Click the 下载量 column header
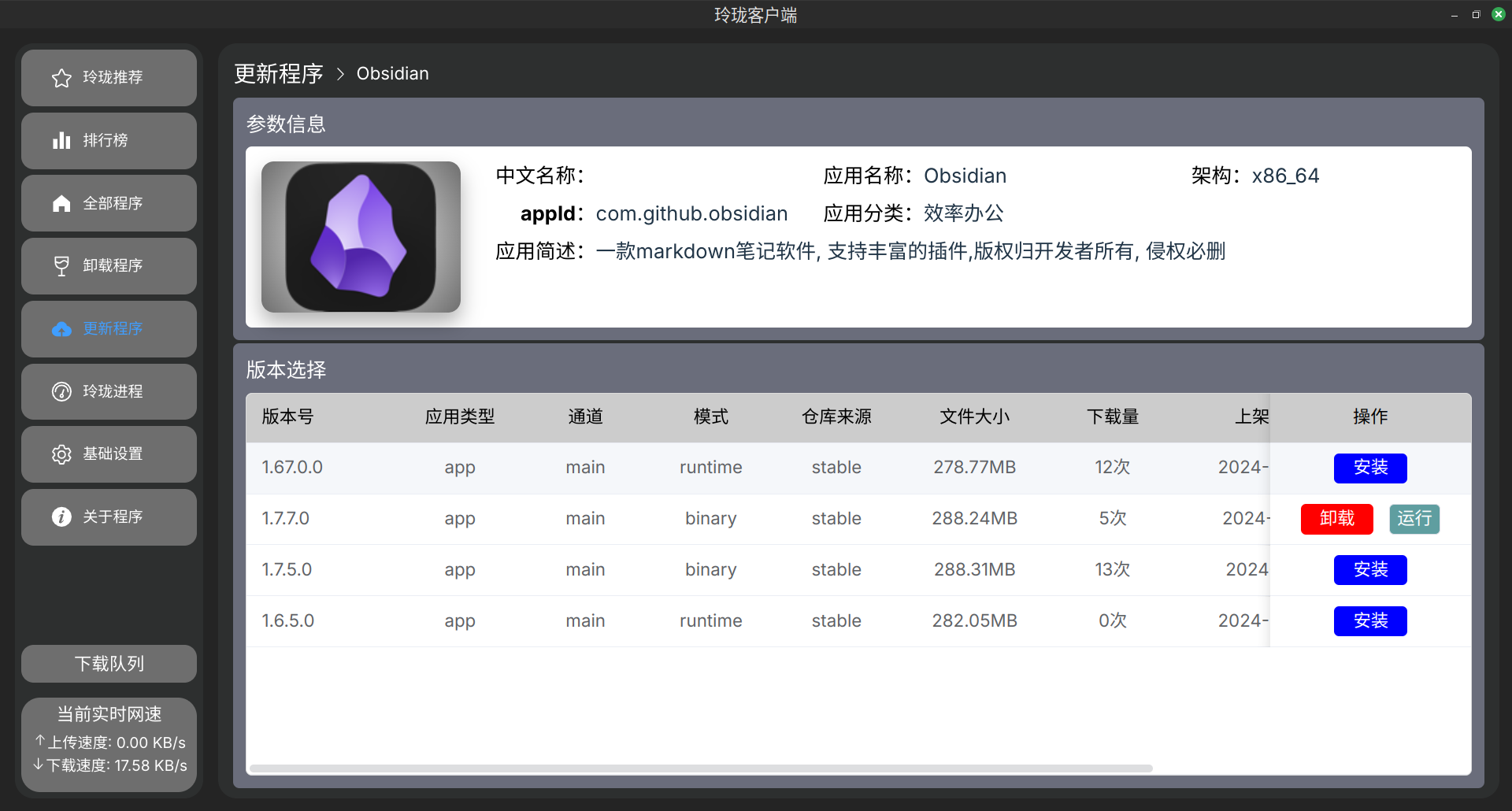 click(1113, 417)
